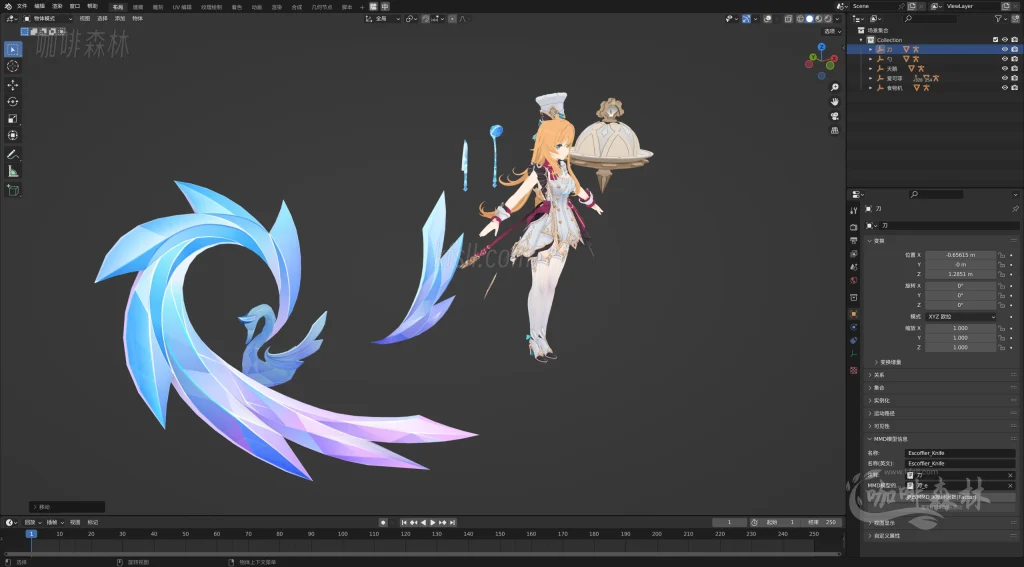Open the viewport 添加 menu
The height and width of the screenshot is (567, 1024).
point(120,19)
